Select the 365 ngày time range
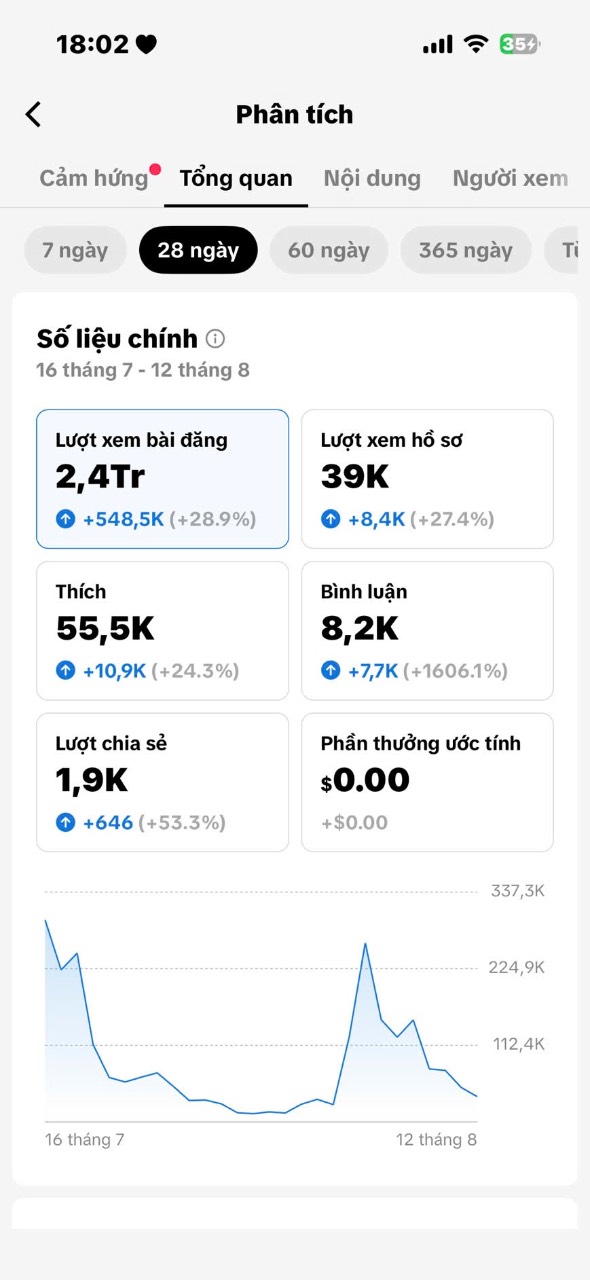The width and height of the screenshot is (590, 1280). (466, 250)
